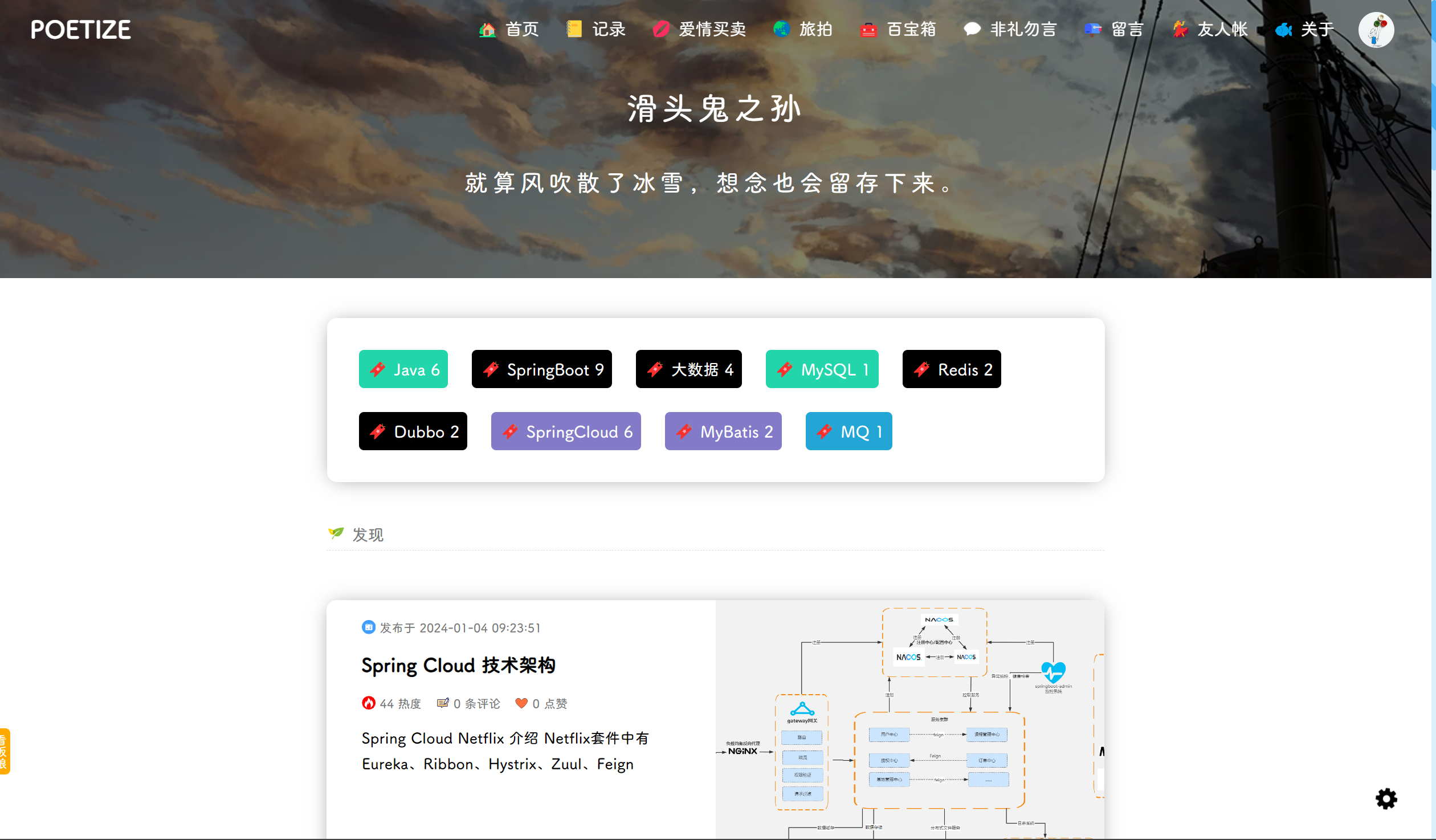Open the settings gear at bottom right
This screenshot has width=1436, height=840.
pyautogui.click(x=1386, y=799)
